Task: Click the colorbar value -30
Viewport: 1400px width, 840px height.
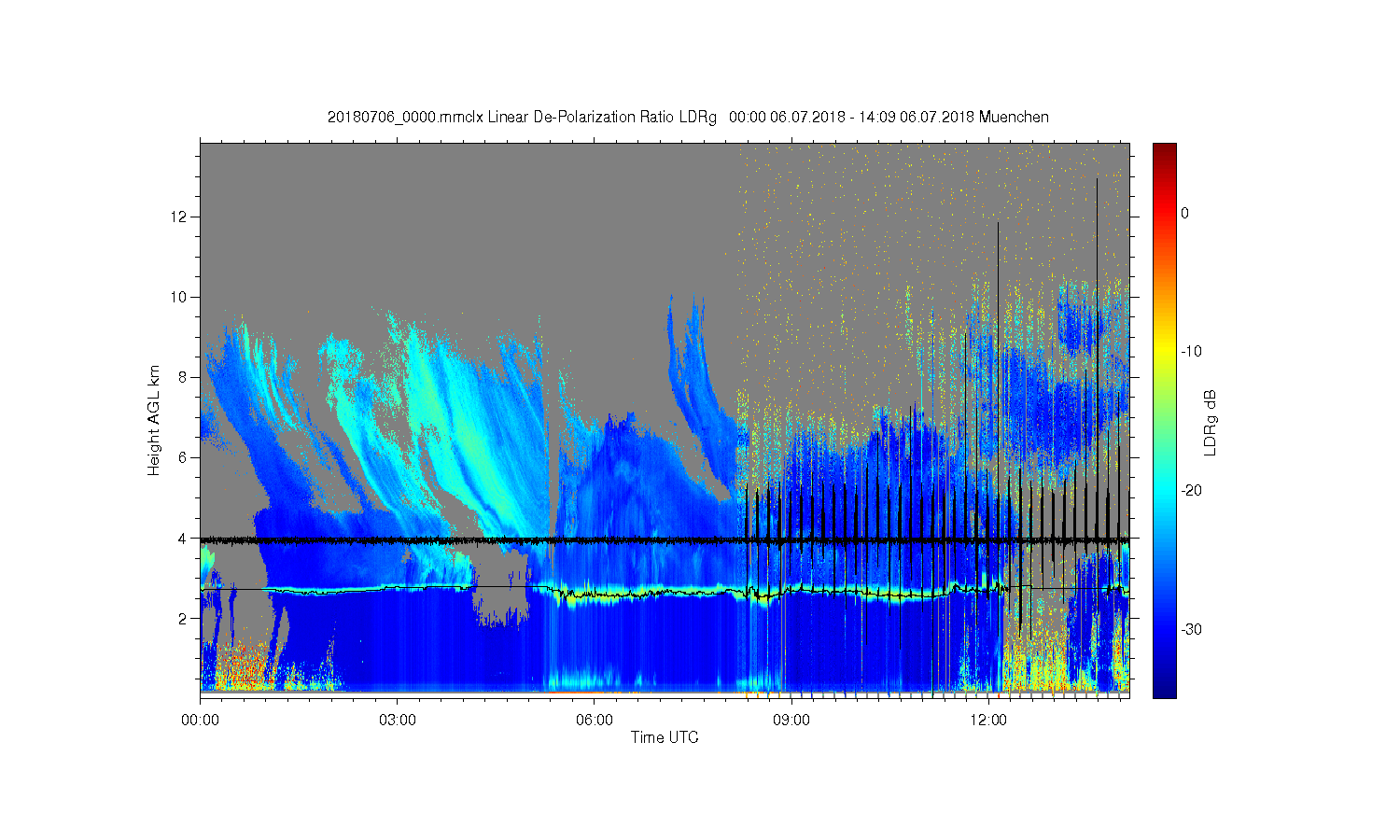Action: tap(1191, 629)
